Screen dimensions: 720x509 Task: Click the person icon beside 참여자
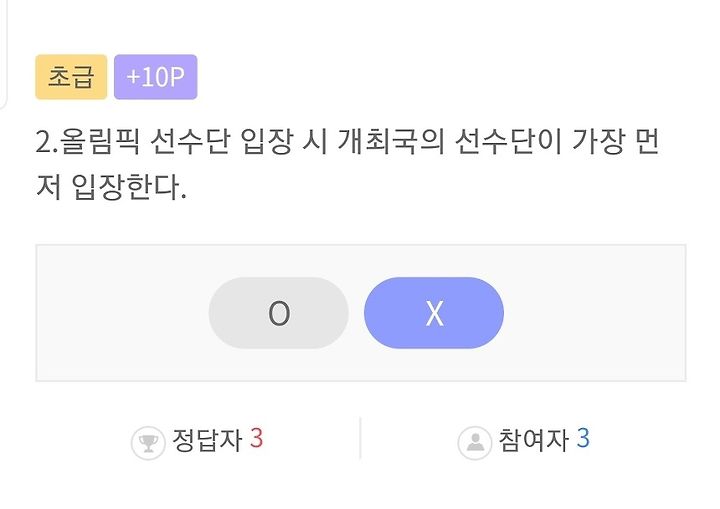click(475, 443)
